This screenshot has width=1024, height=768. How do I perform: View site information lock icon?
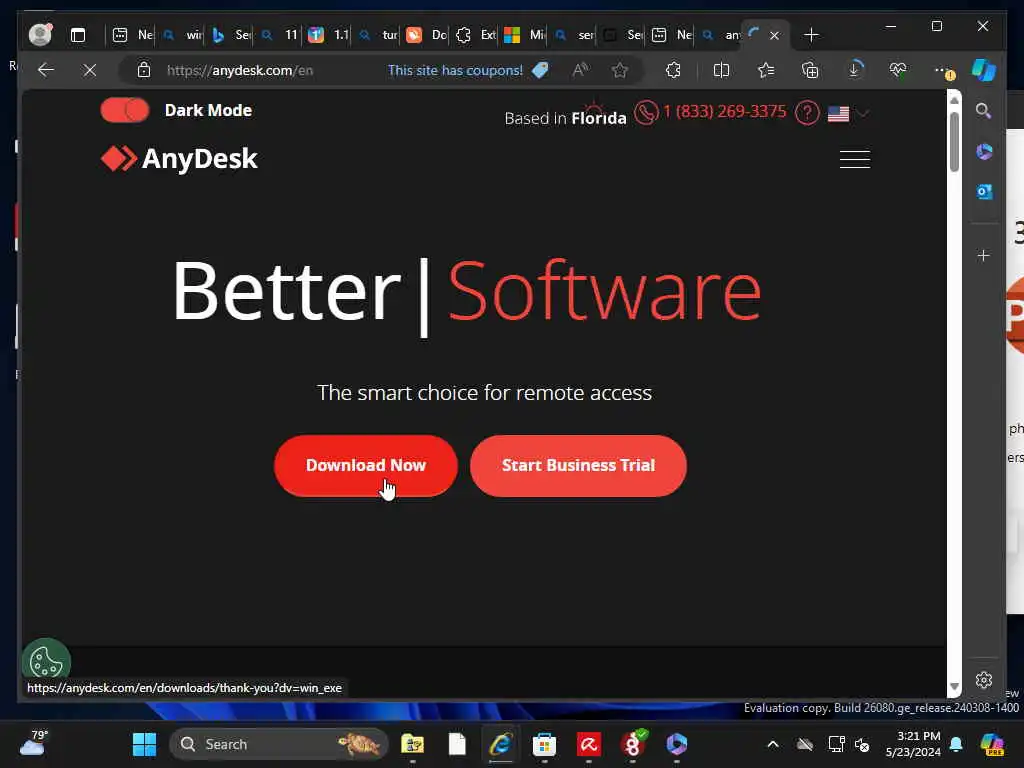144,70
